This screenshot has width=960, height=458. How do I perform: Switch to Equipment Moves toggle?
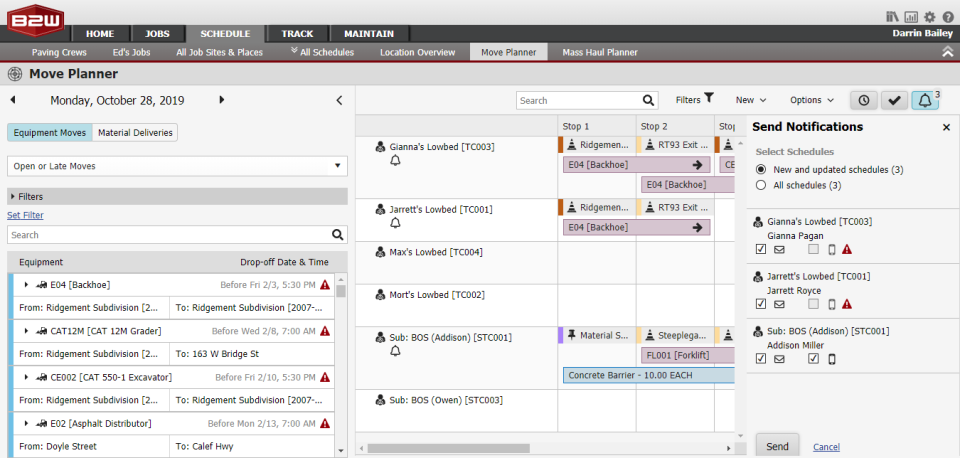click(50, 132)
